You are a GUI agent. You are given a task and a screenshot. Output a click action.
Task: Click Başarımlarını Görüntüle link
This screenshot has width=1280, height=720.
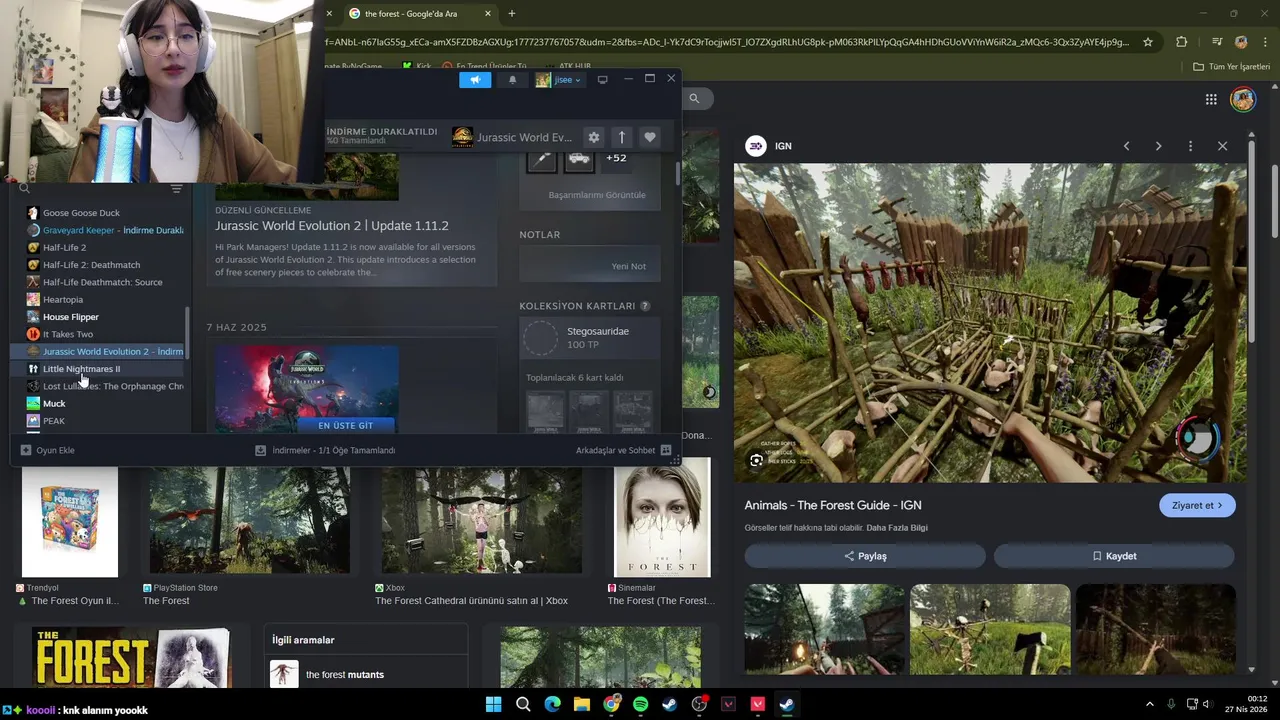[x=597, y=195]
